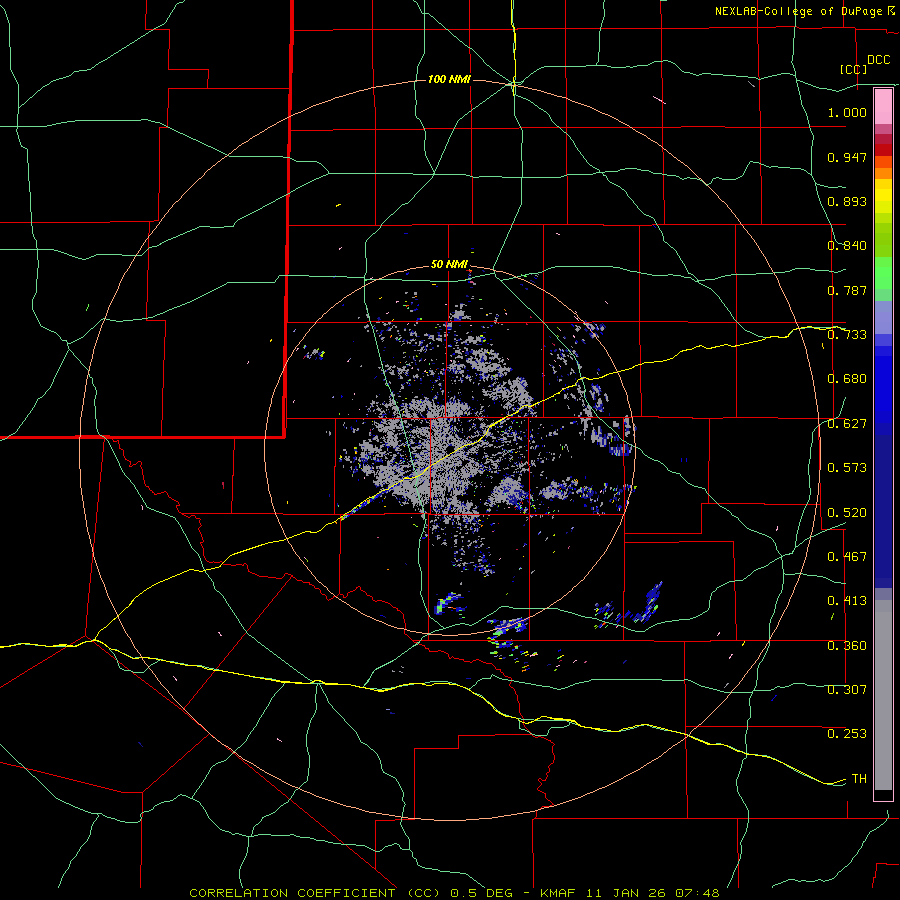Viewport: 900px width, 900px height.
Task: Click the DCC label above color bar
Action: [x=878, y=60]
